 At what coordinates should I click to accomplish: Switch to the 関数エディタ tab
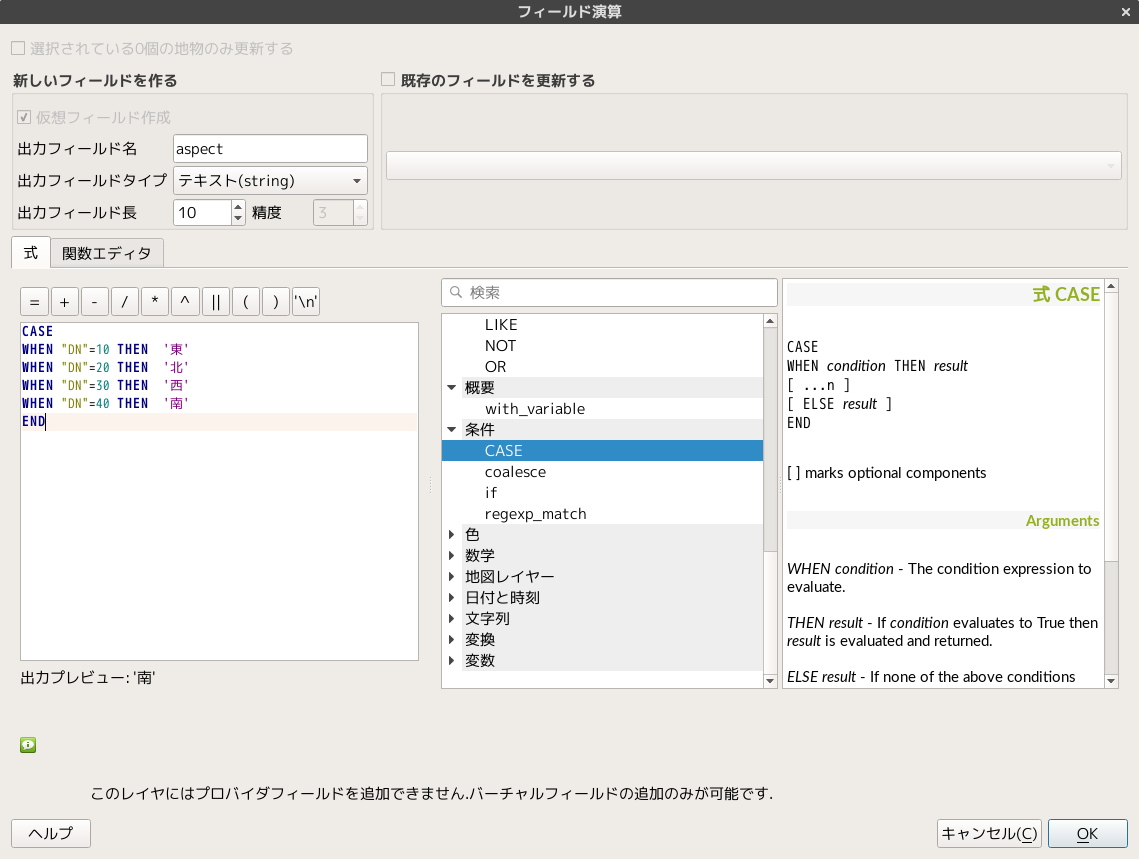[107, 253]
